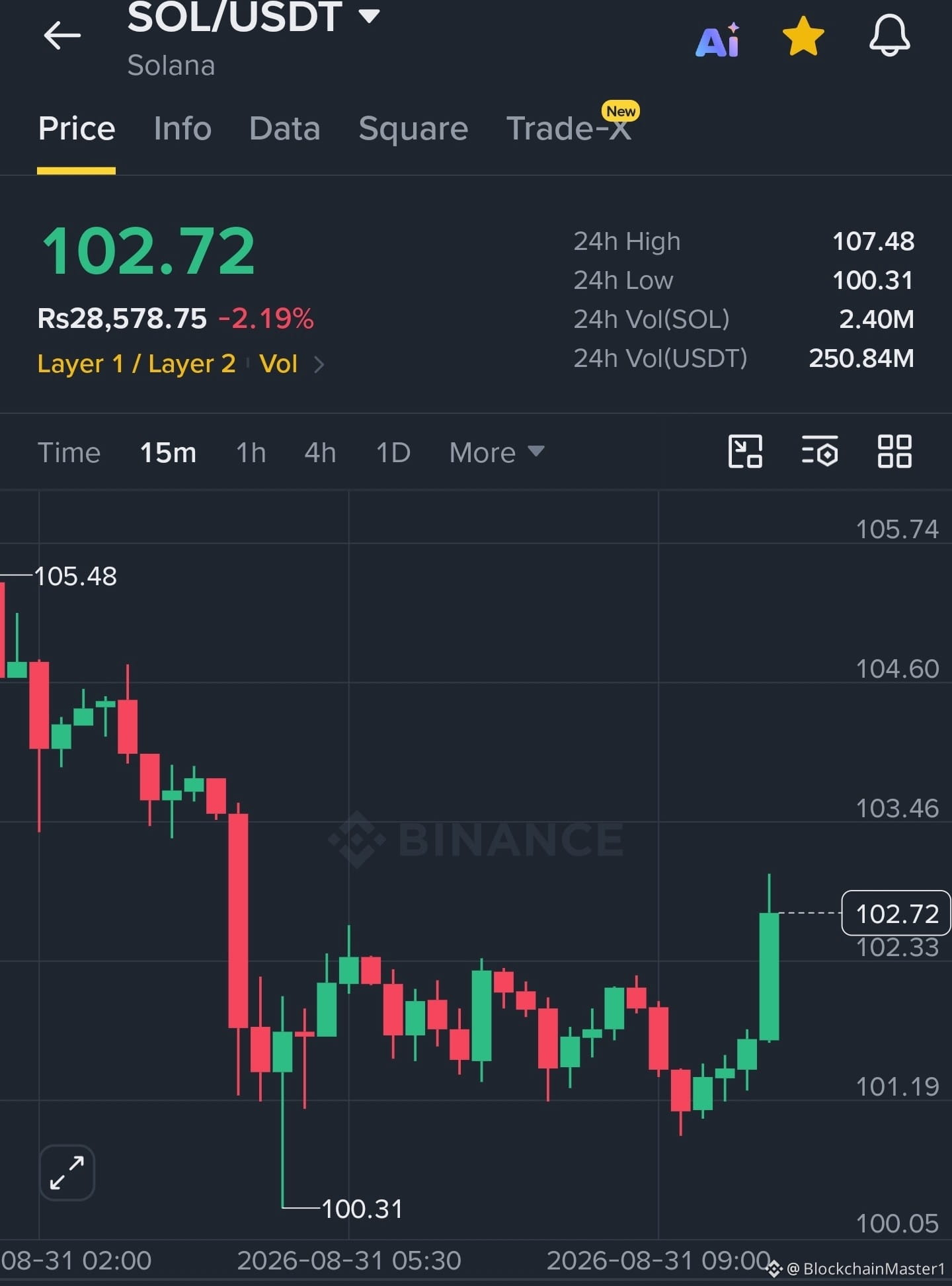Open the Square tab

pos(413,128)
